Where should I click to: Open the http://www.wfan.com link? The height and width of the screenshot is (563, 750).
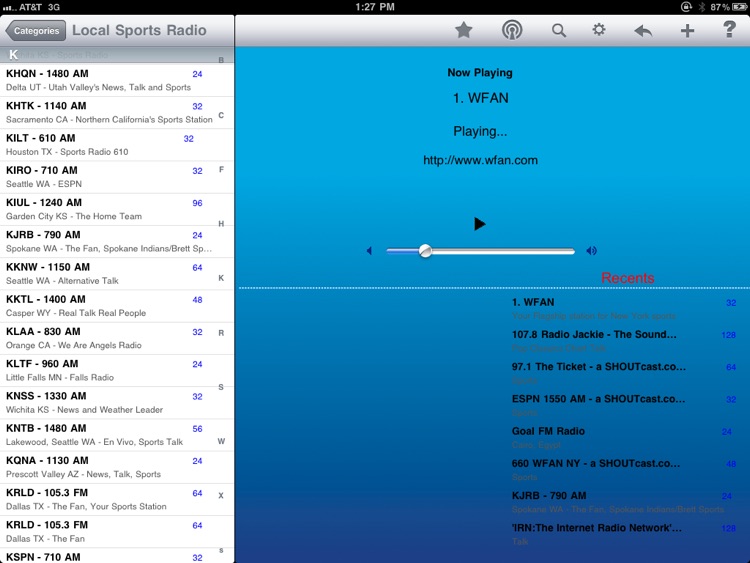[x=480, y=160]
